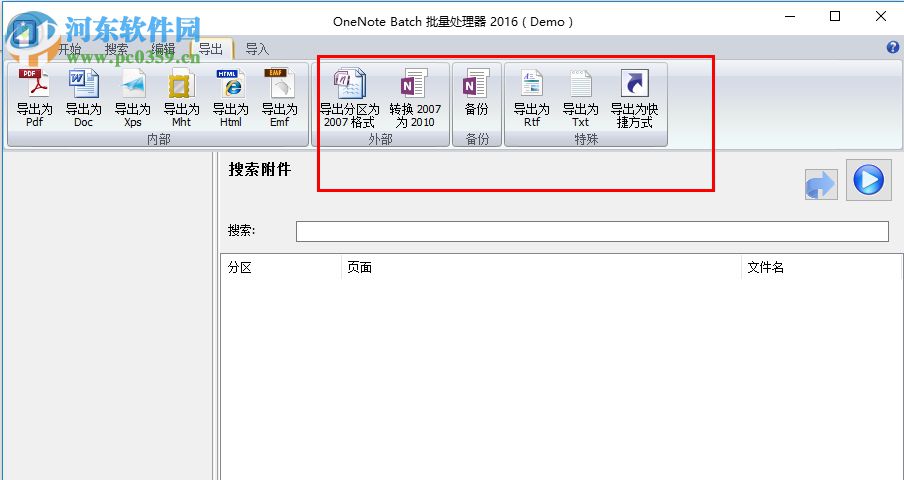Open the 导入 ribbon tab
This screenshot has height=480, width=904.
click(257, 49)
